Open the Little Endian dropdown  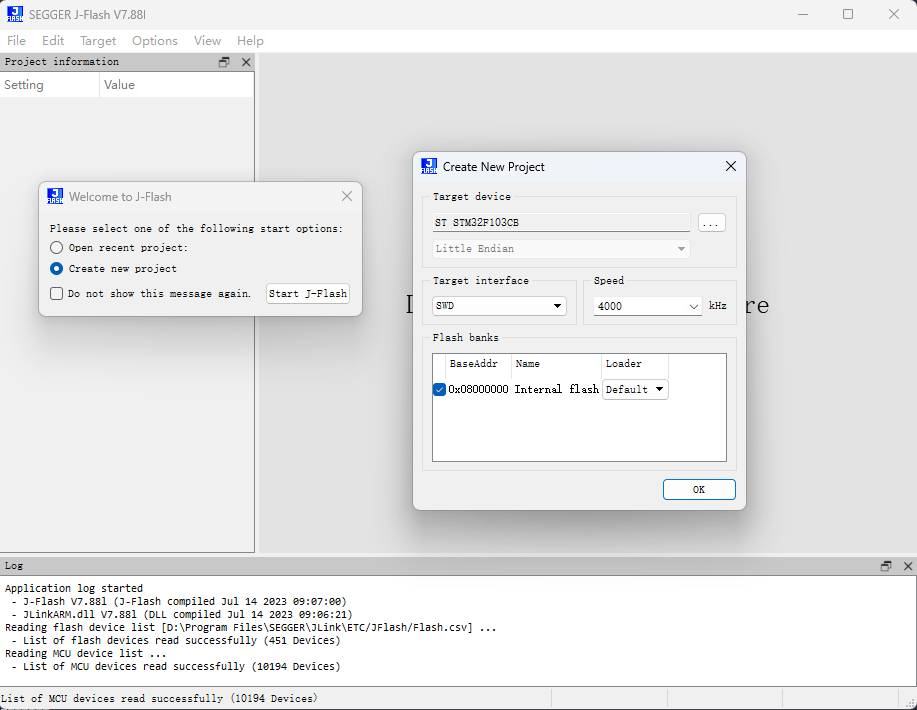pyautogui.click(x=561, y=249)
